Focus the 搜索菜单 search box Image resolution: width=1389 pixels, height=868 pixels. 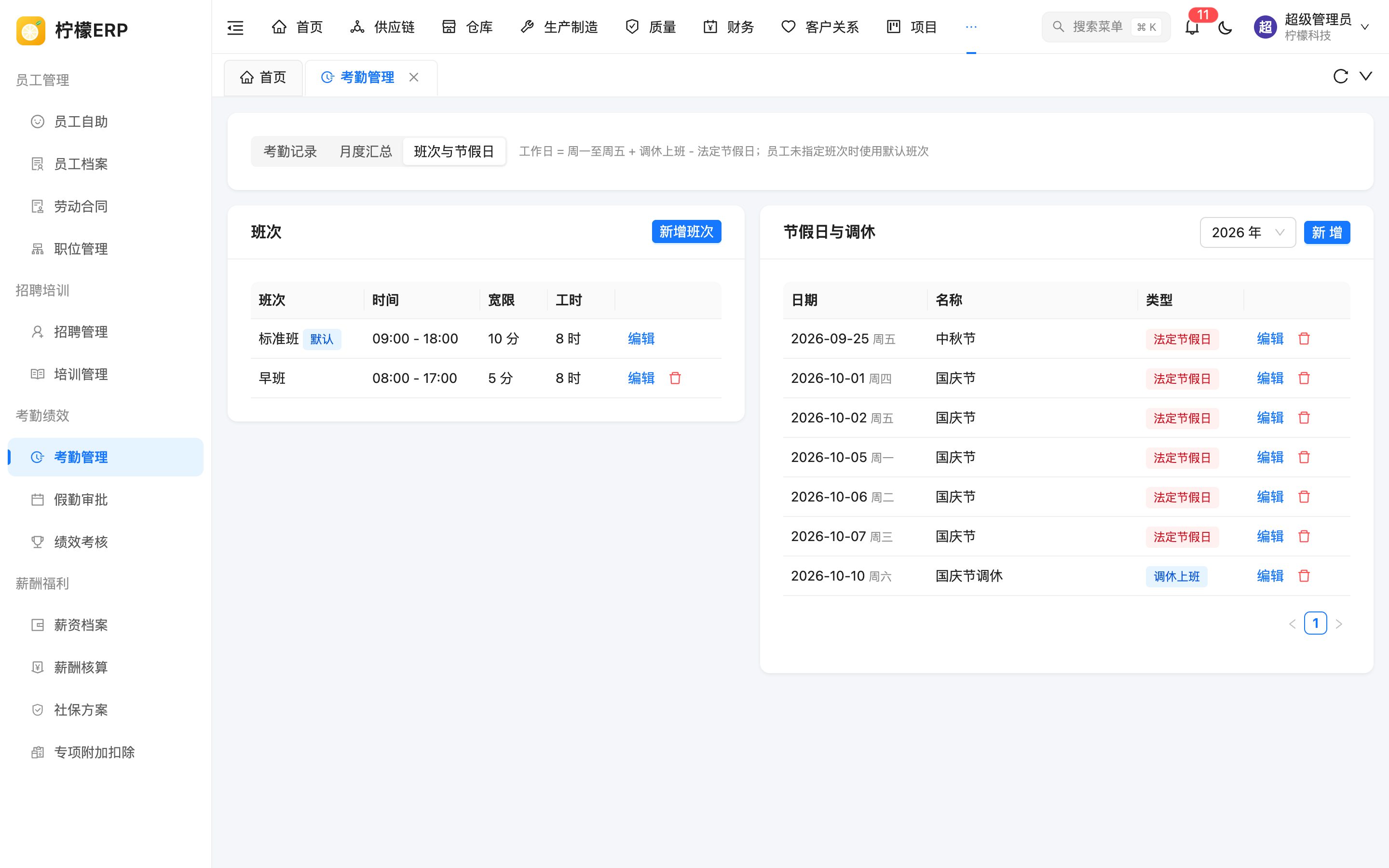(1106, 27)
